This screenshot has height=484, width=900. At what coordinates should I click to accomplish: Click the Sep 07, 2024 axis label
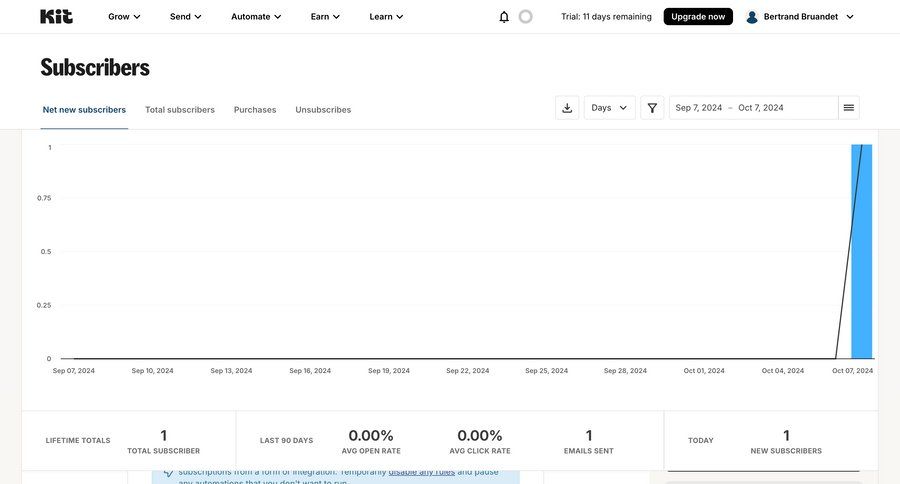(73, 371)
